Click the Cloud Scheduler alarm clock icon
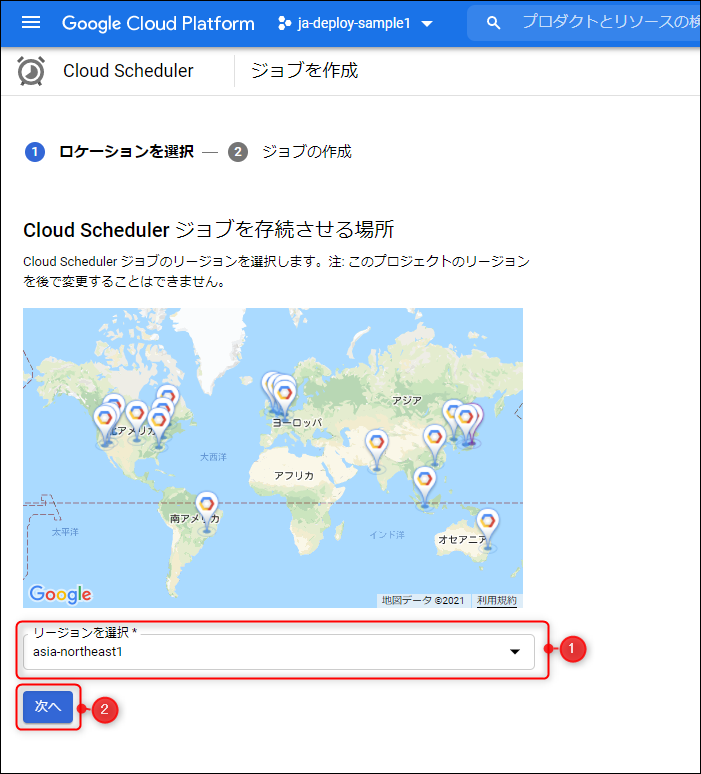The height and width of the screenshot is (774, 701). tap(31, 71)
